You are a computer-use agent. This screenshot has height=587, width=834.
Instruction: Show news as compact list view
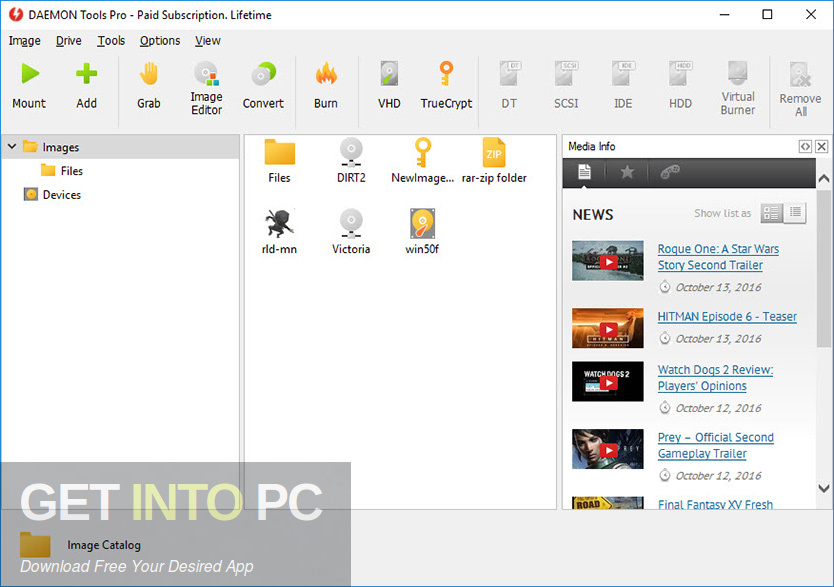[x=795, y=213]
